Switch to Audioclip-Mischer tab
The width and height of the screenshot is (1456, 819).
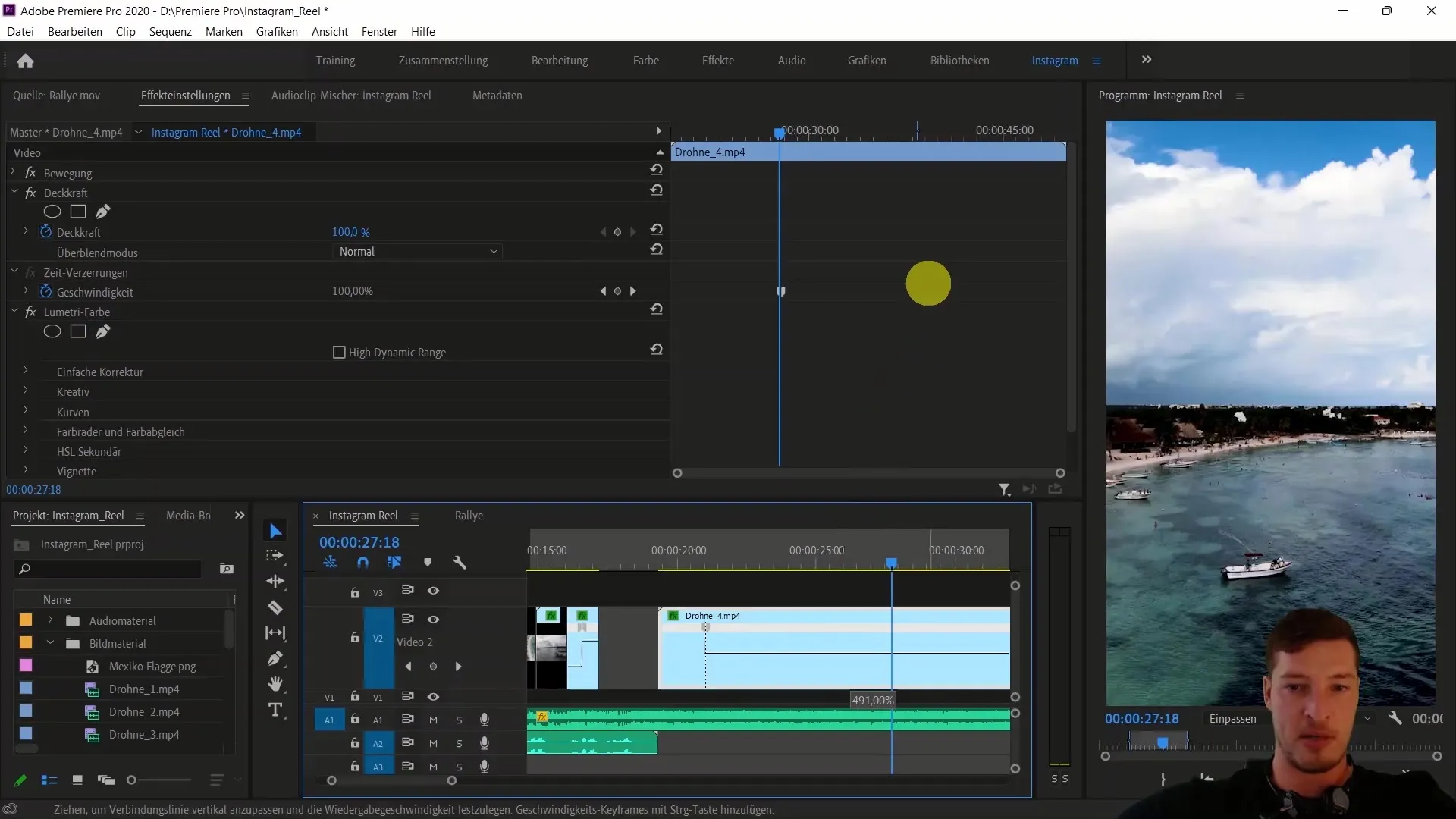tap(351, 96)
